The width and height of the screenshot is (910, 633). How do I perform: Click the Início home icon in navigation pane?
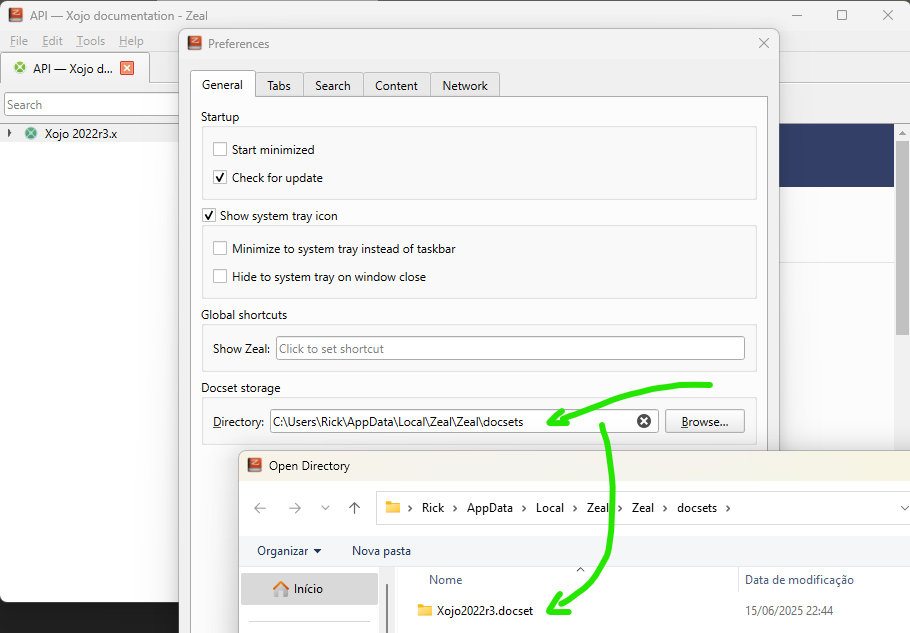(281, 589)
